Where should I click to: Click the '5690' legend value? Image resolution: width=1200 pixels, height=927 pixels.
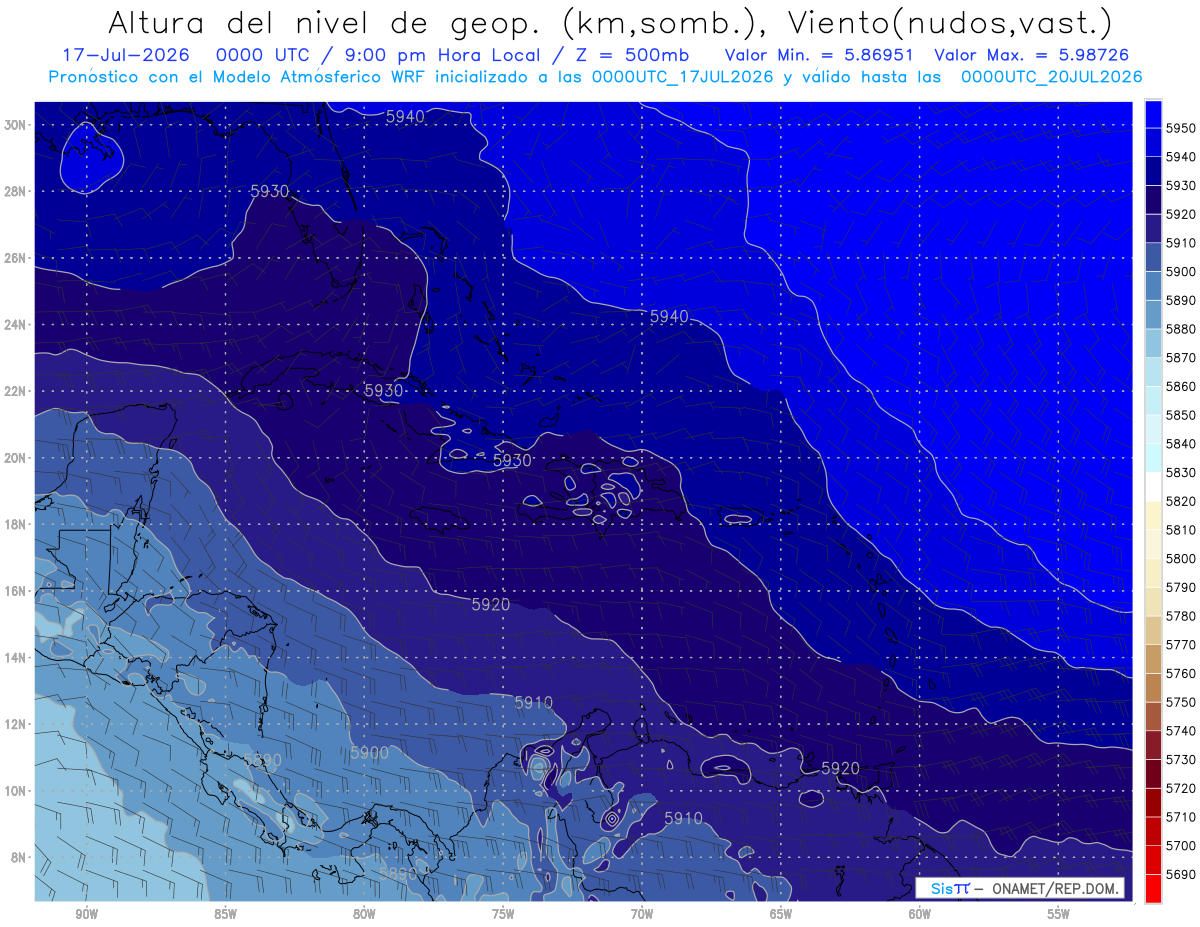tap(1180, 874)
